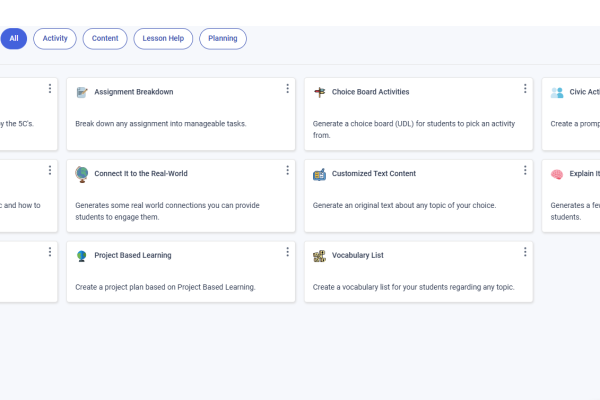Click the Explain It card title
Image resolution: width=600 pixels, height=400 pixels.
[584, 173]
